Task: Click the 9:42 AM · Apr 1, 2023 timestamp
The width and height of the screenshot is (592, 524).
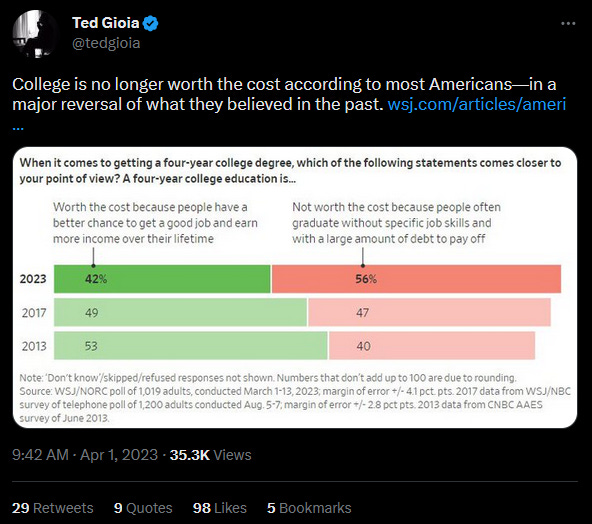Action: coord(85,455)
